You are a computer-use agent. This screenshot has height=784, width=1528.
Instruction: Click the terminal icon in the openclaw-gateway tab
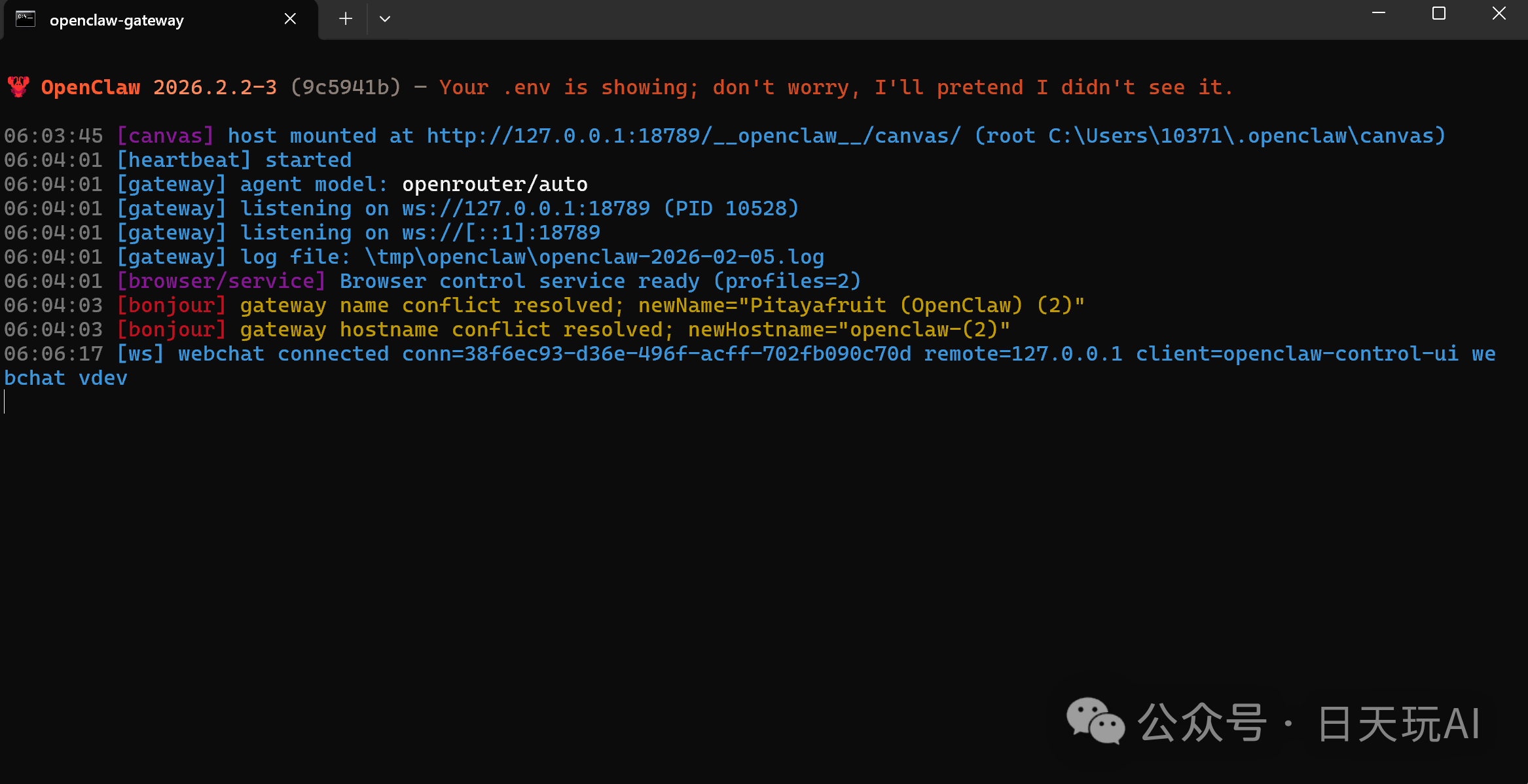pos(26,19)
